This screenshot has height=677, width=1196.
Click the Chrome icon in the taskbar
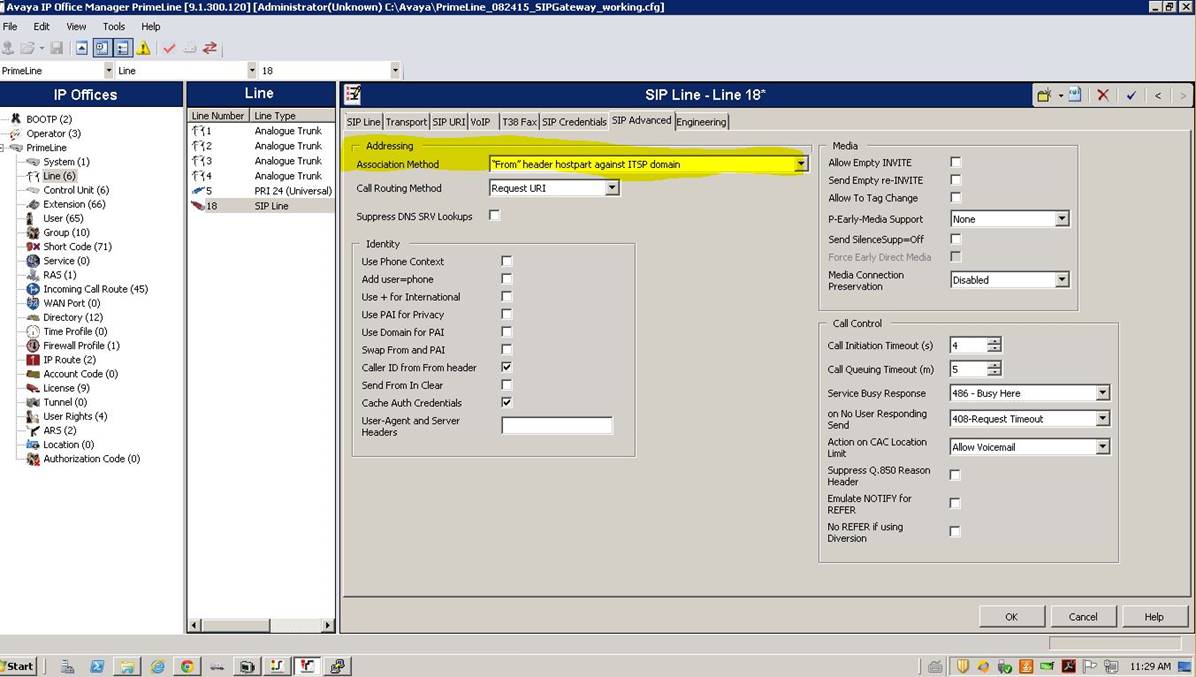tap(187, 666)
